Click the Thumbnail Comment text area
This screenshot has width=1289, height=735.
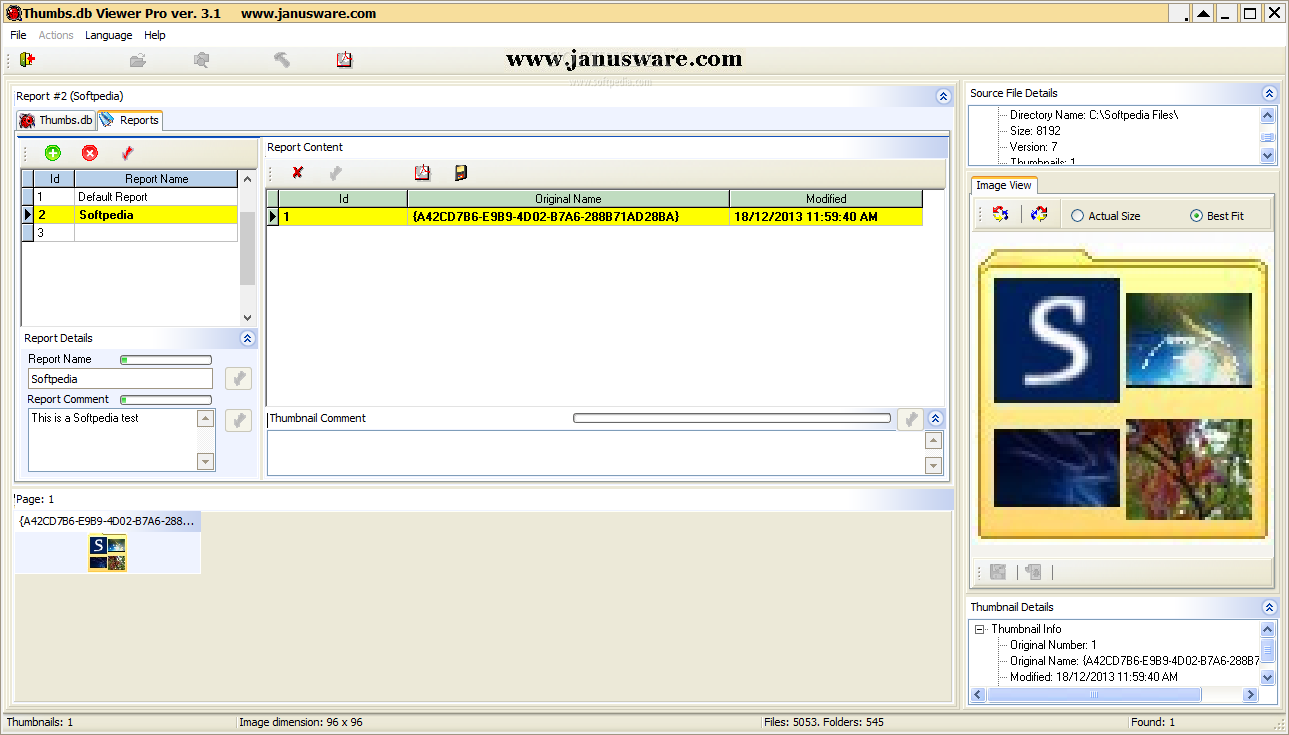(x=595, y=453)
